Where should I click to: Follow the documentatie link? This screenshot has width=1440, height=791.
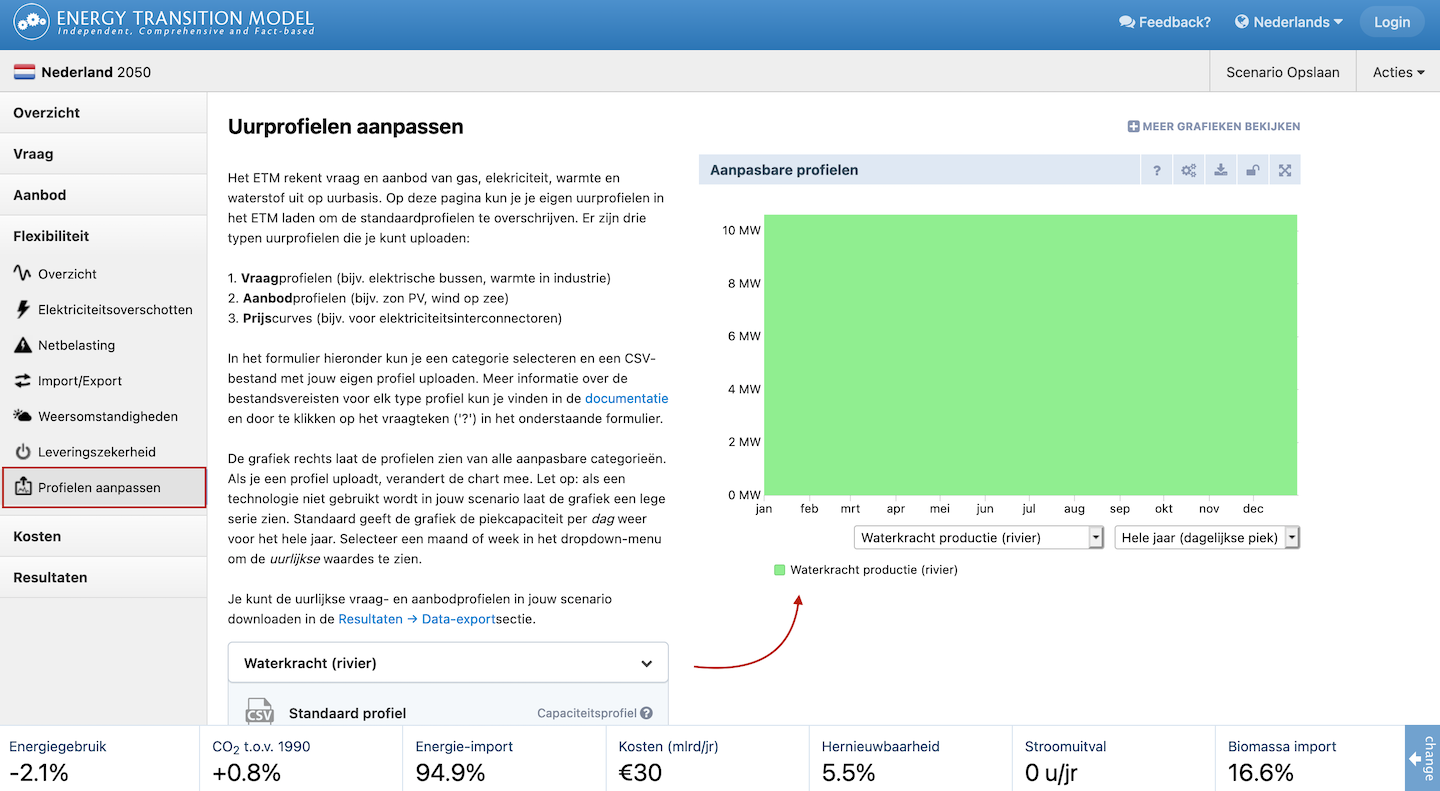tap(627, 398)
